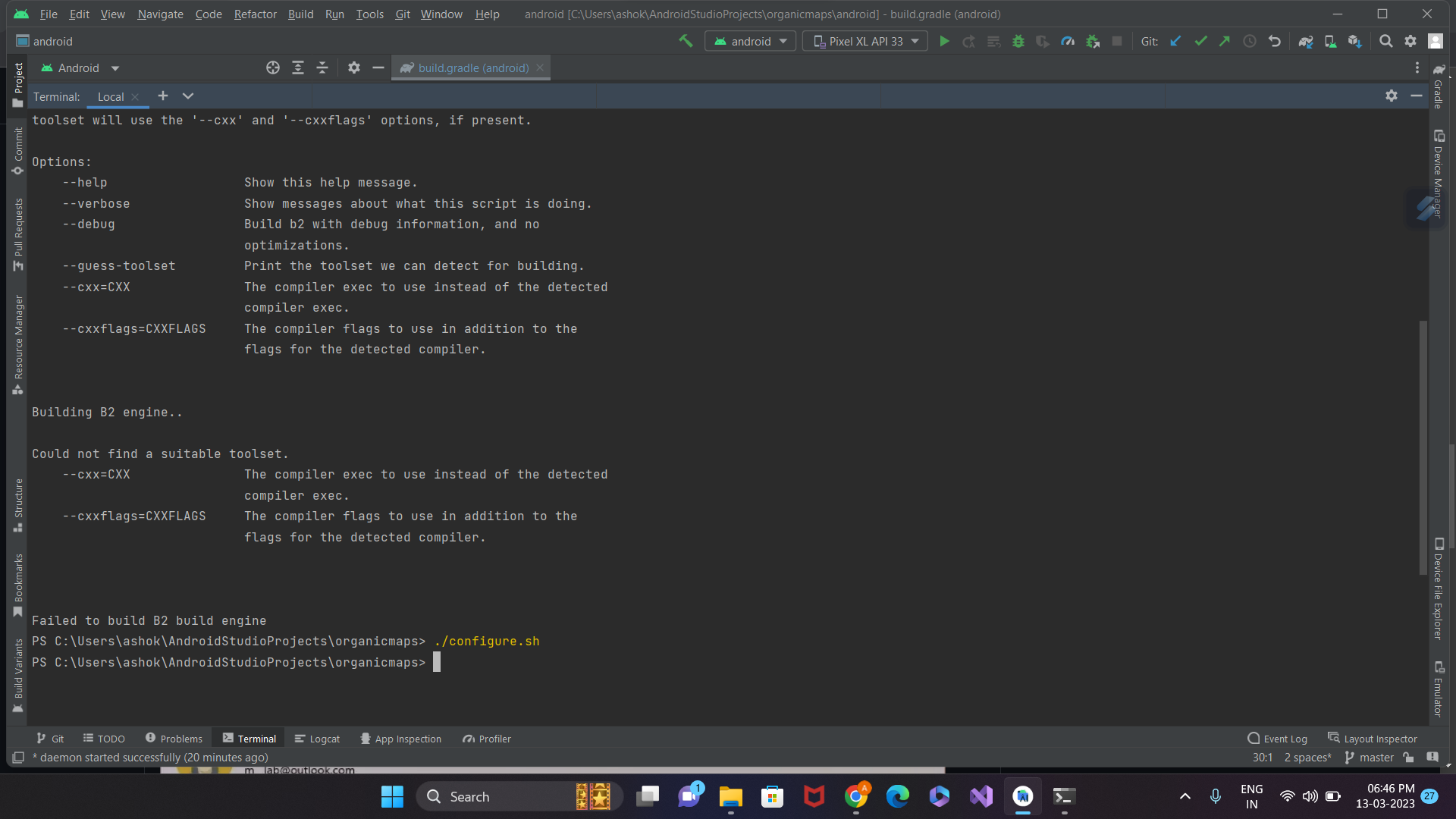Click Git Push arrow icon
Image resolution: width=1456 pixels, height=819 pixels.
pos(1225,41)
